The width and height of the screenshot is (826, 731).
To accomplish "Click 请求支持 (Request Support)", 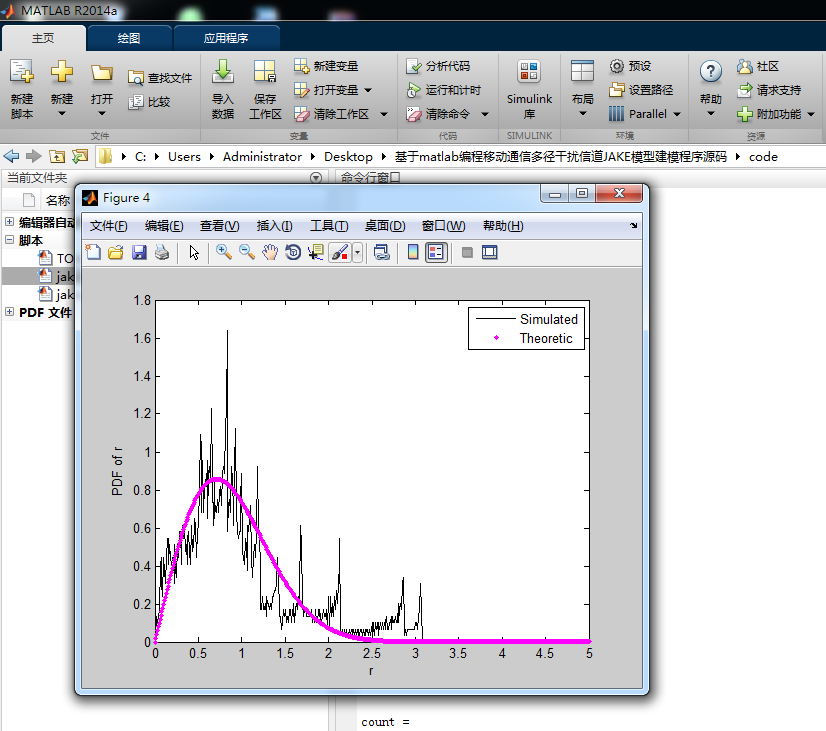I will 769,90.
